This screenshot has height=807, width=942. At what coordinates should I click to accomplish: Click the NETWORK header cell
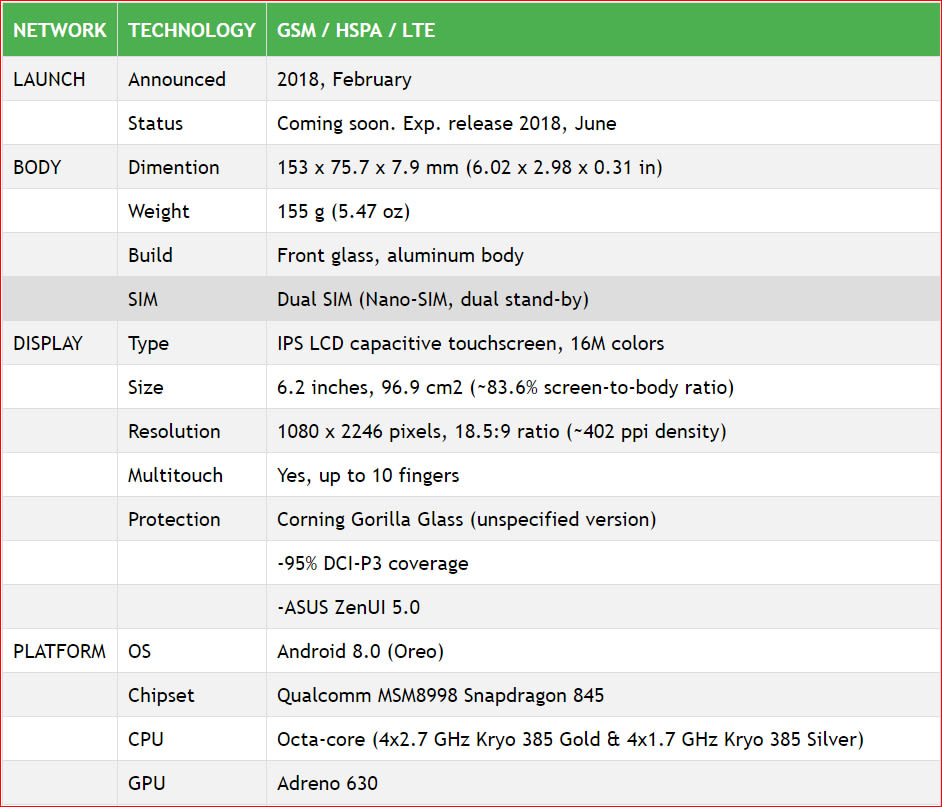coord(59,30)
